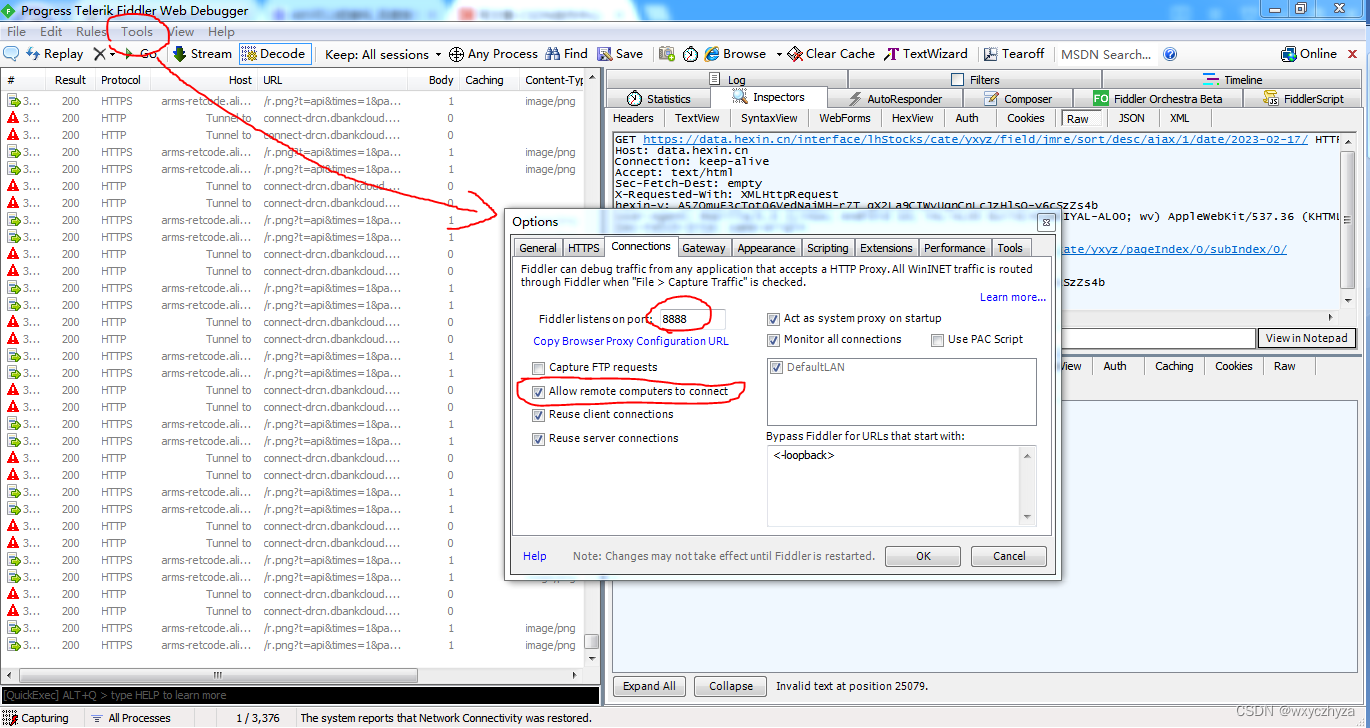Click the Replay toolbar button
The height and width of the screenshot is (728, 1370).
pos(55,54)
